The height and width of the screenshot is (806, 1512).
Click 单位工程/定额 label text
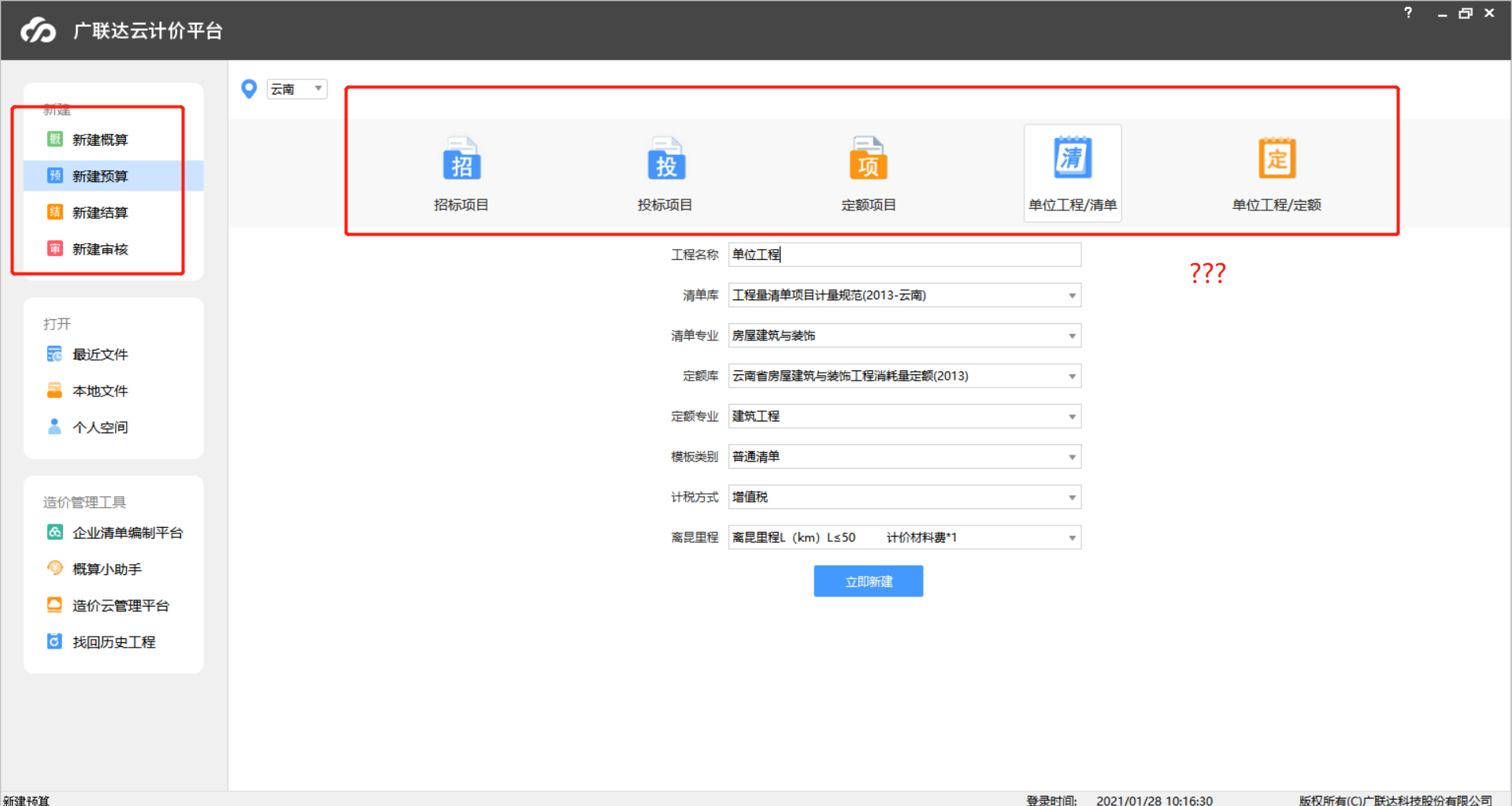(1277, 205)
